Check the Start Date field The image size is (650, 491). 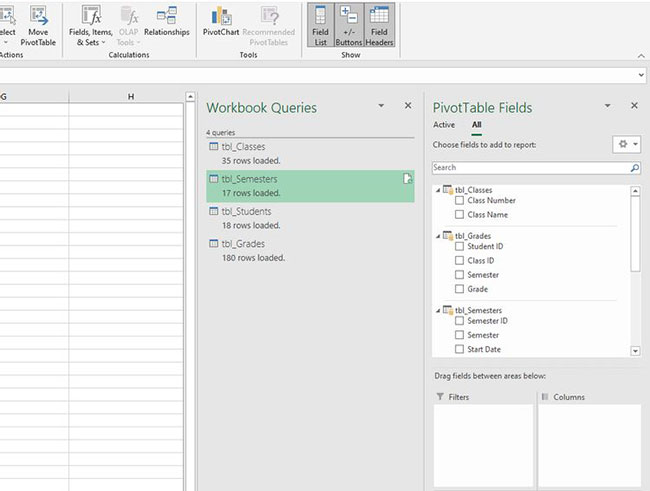click(x=459, y=349)
